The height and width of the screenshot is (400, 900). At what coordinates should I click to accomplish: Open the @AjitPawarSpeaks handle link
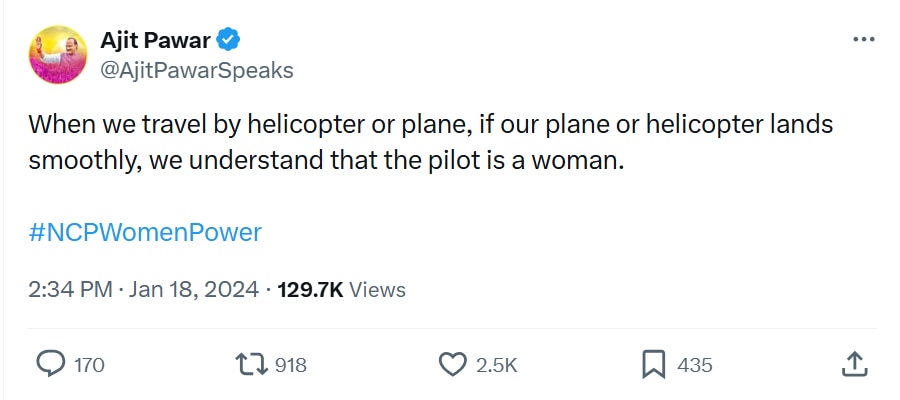(197, 70)
